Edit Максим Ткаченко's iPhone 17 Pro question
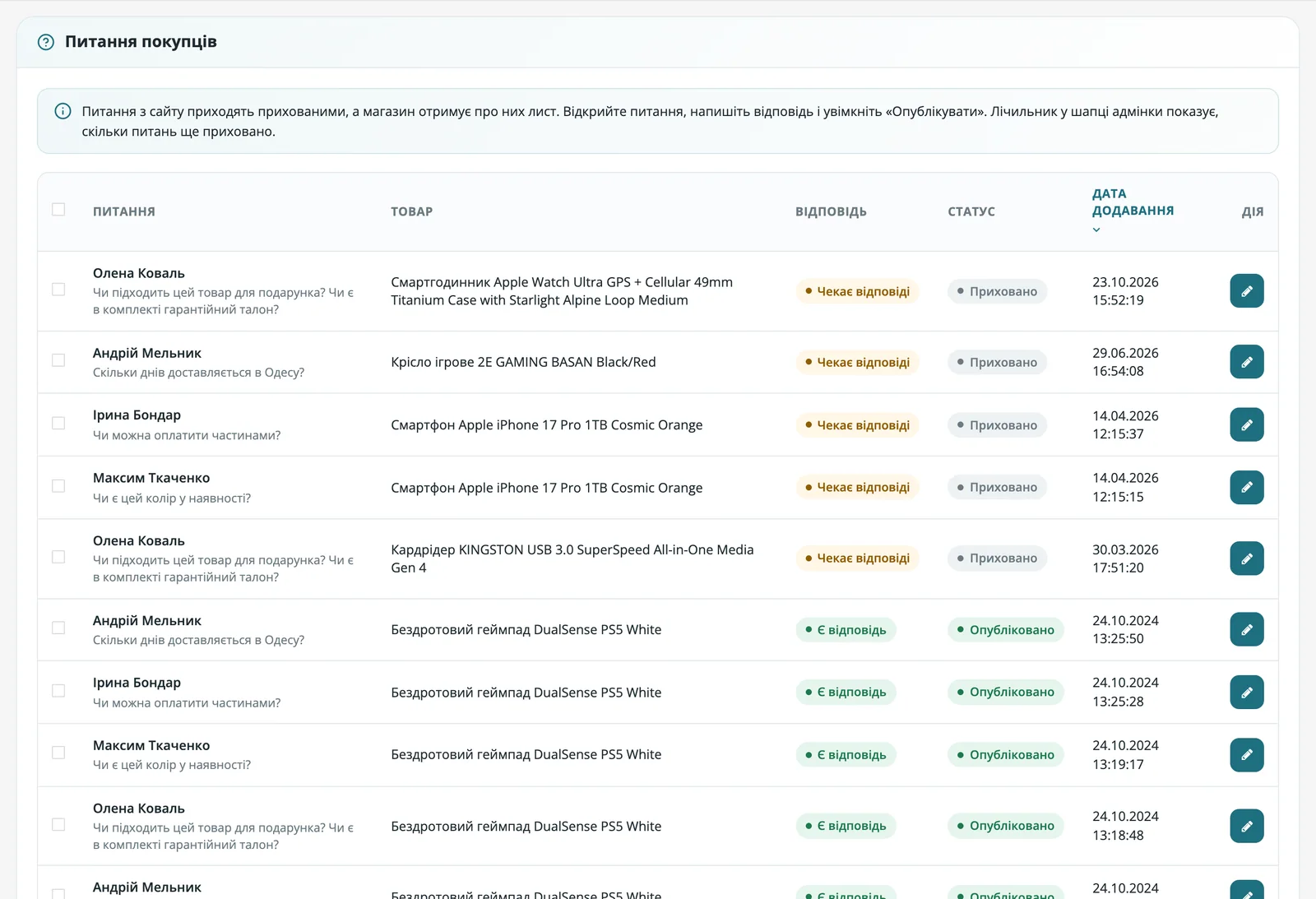The height and width of the screenshot is (899, 1316). 1247,487
